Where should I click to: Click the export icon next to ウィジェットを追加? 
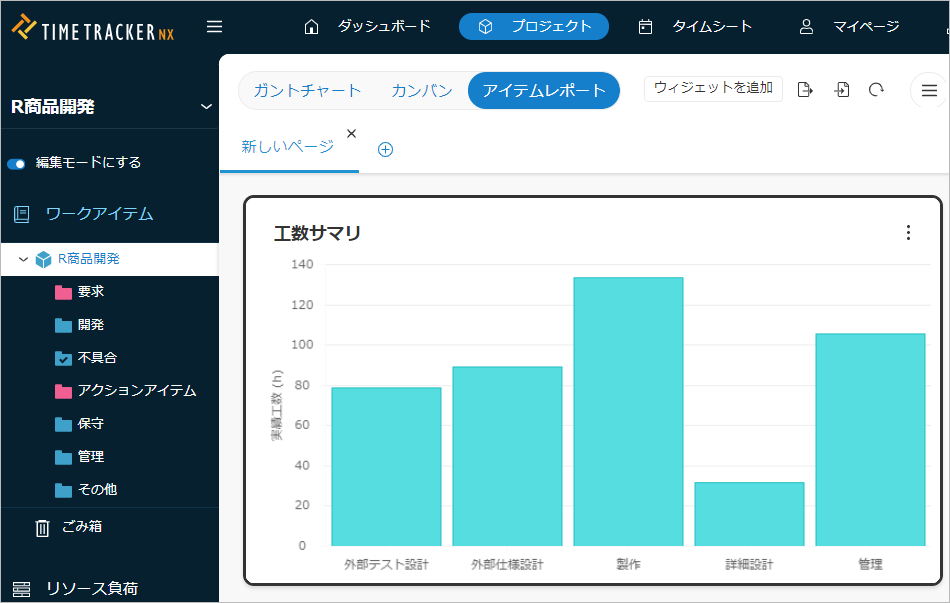805,90
